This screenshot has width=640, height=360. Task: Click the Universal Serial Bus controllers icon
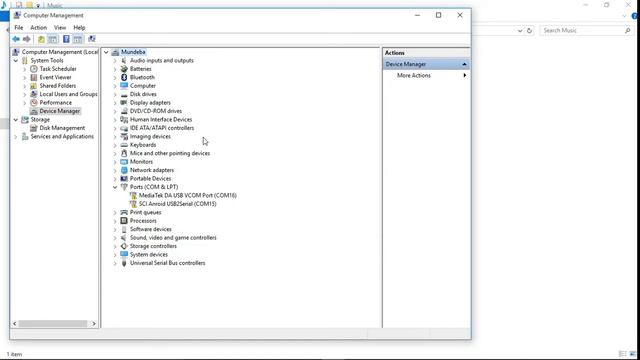[x=124, y=263]
